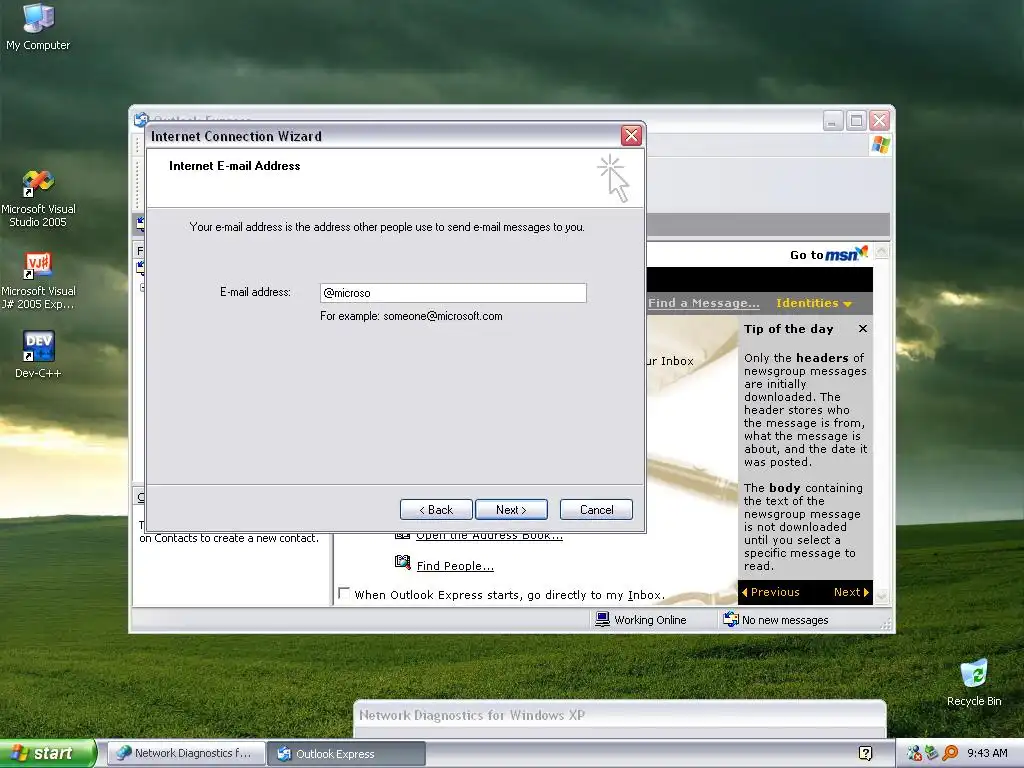Open the Find a Message link
Viewport: 1024px width, 768px height.
click(x=703, y=303)
